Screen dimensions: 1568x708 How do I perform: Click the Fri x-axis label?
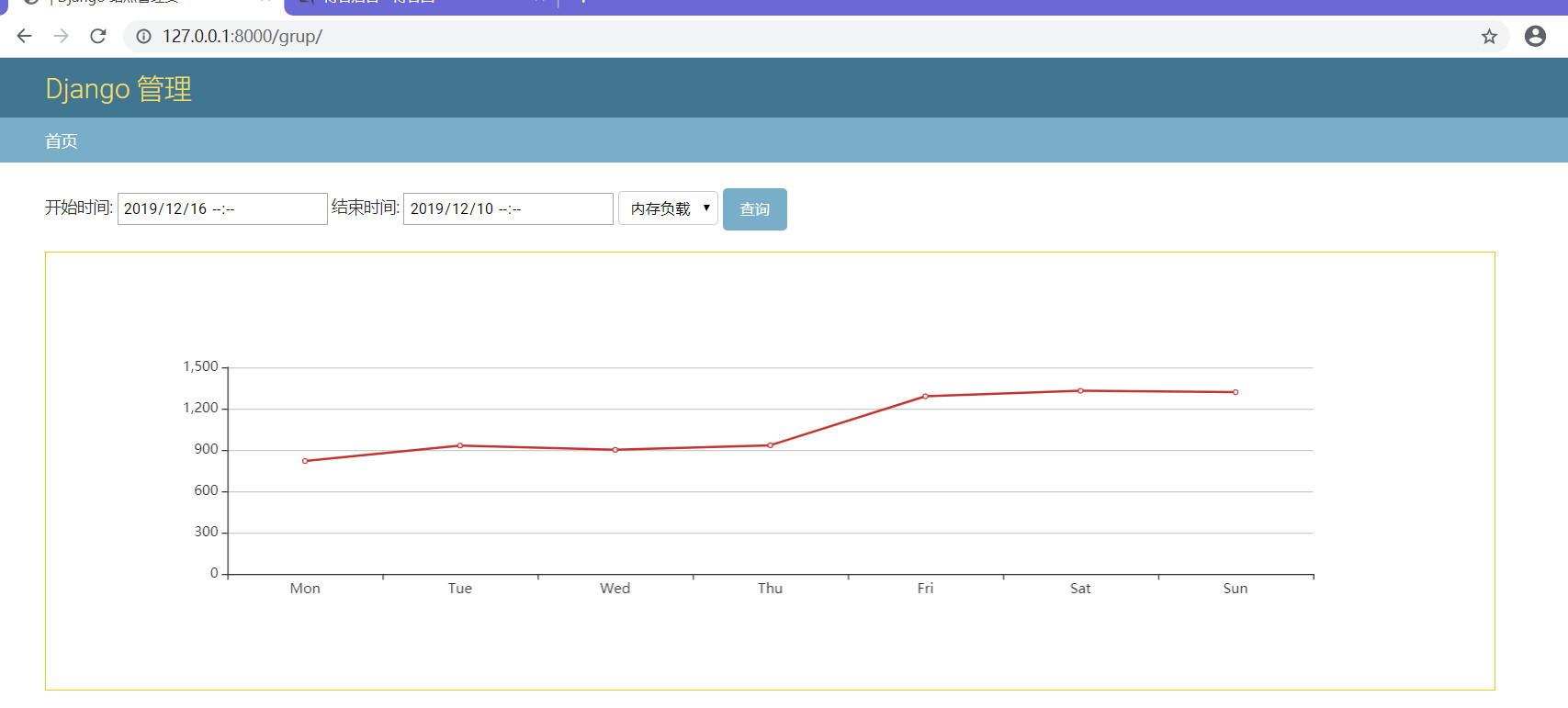pos(925,589)
